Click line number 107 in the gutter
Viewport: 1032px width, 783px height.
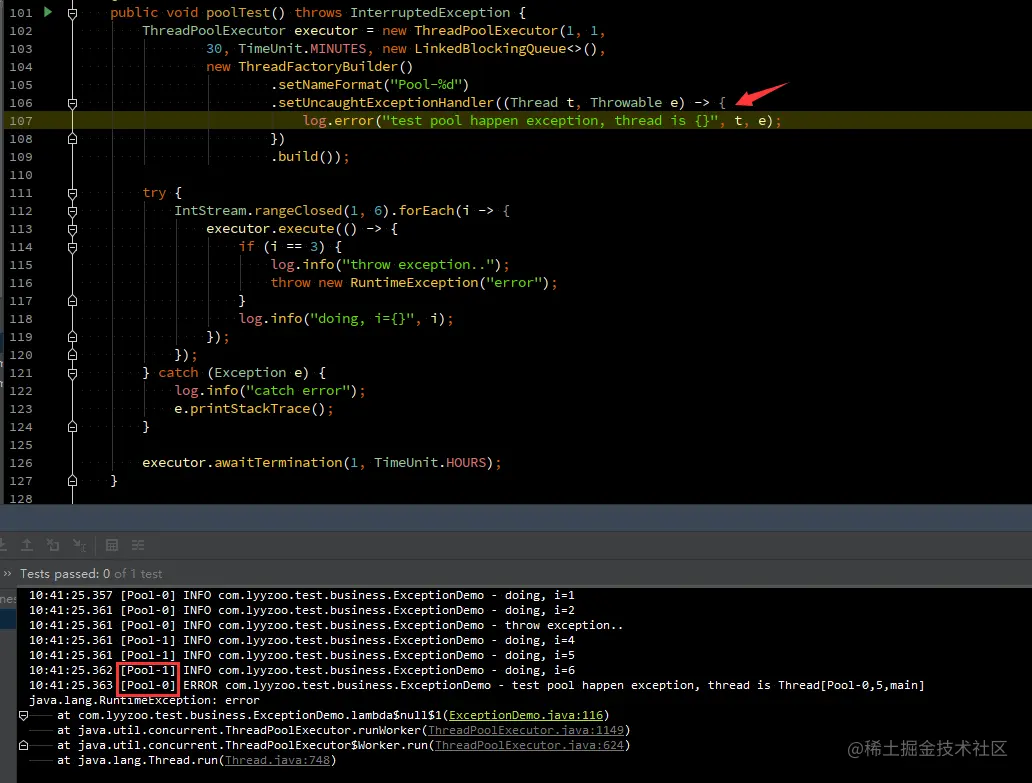pos(21,120)
